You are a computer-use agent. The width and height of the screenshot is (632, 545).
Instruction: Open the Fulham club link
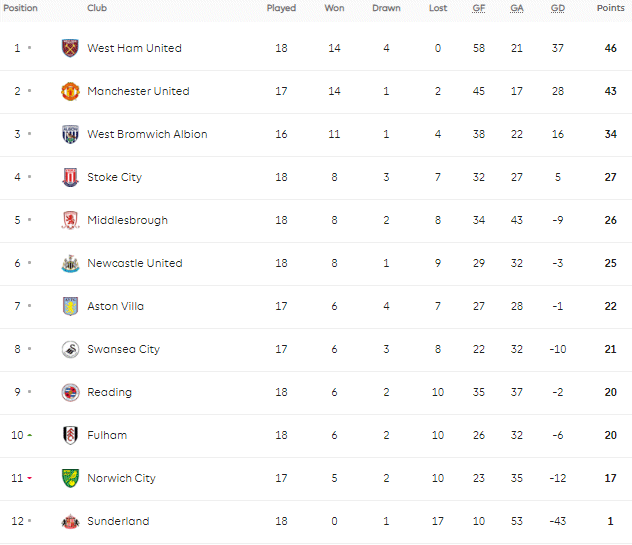click(107, 435)
